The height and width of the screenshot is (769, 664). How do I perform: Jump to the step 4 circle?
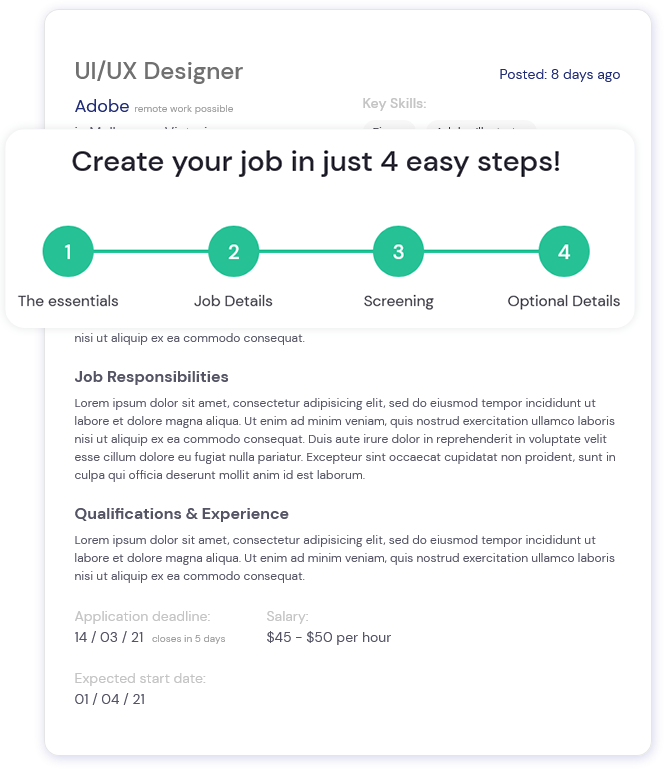564,252
